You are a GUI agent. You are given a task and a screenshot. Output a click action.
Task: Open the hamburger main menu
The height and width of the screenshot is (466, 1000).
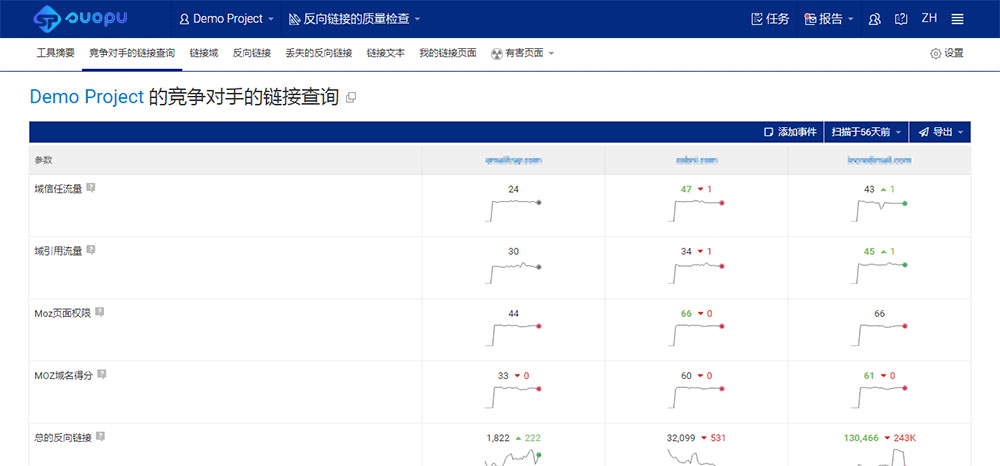tap(957, 19)
